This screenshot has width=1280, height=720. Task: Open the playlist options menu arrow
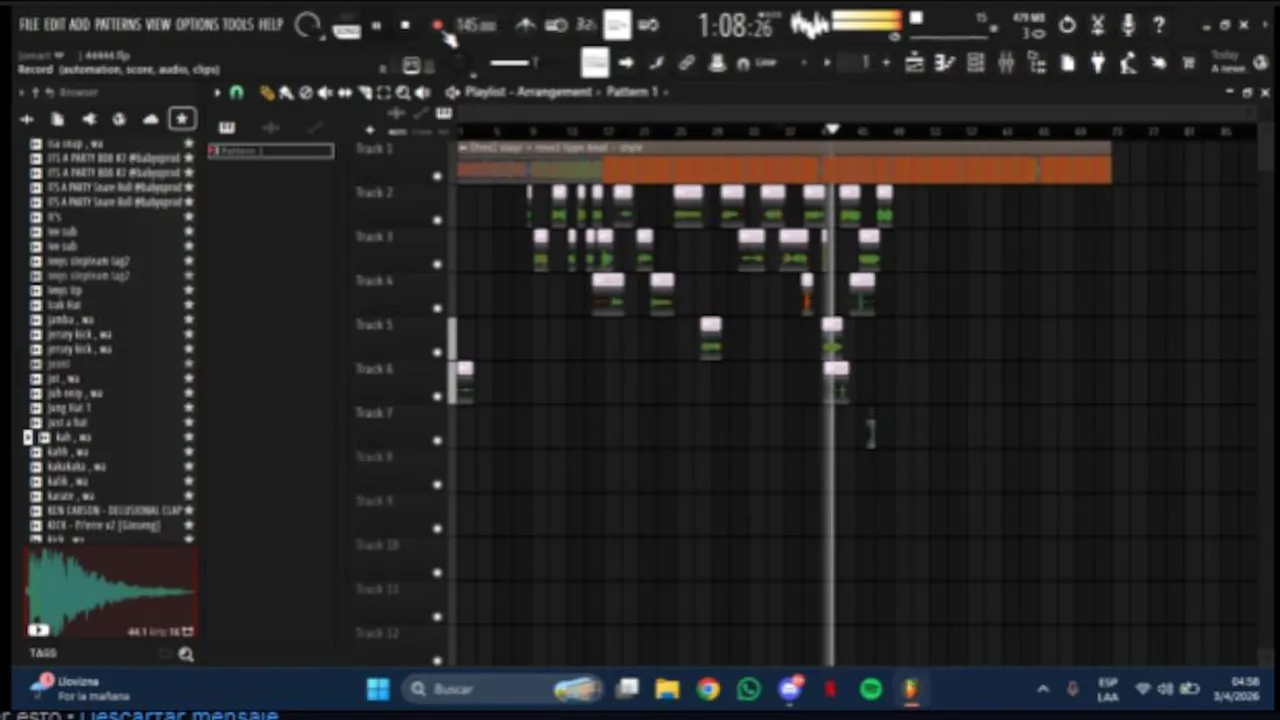[217, 93]
